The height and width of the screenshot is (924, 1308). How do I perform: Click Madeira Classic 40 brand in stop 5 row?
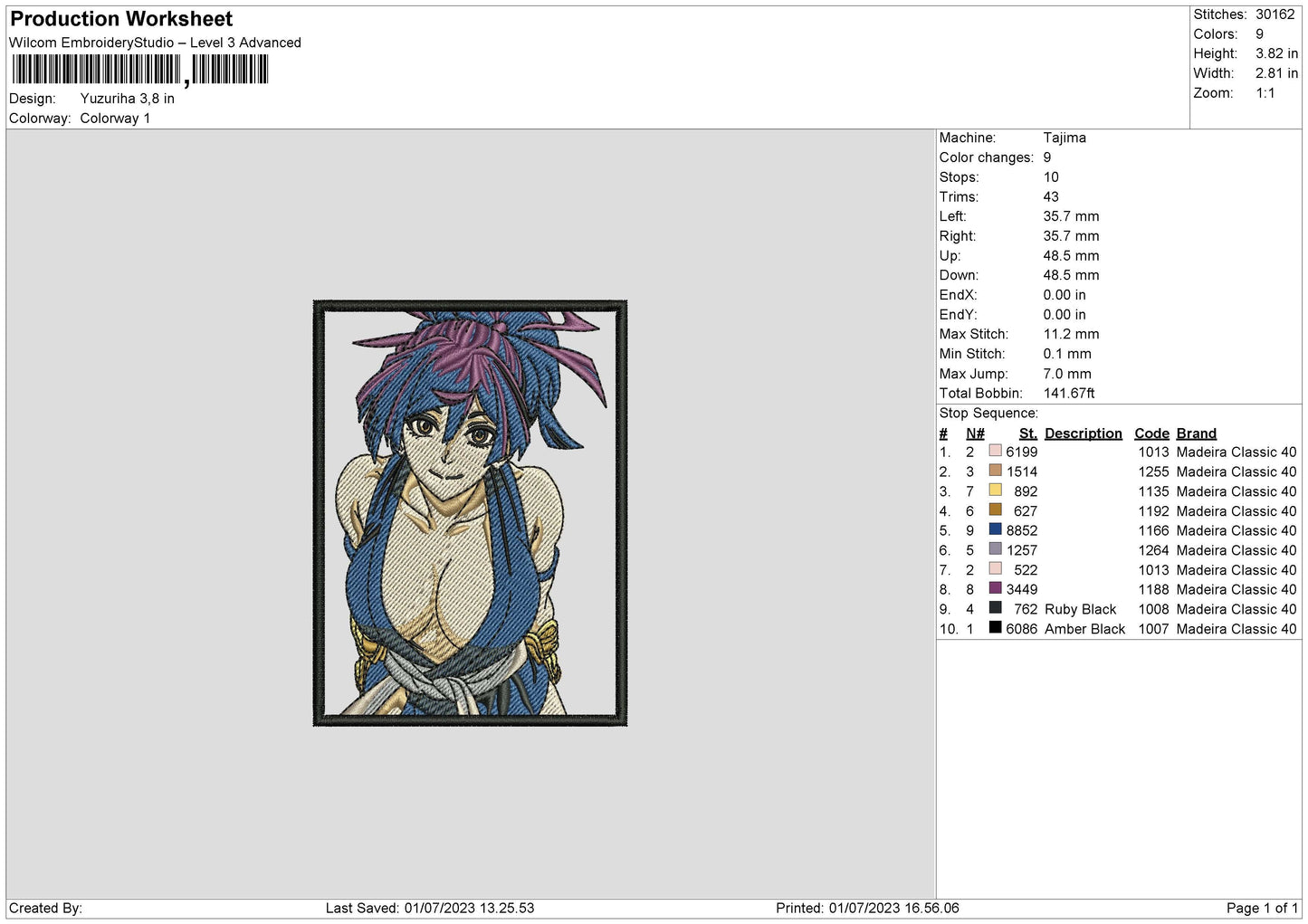(1236, 531)
